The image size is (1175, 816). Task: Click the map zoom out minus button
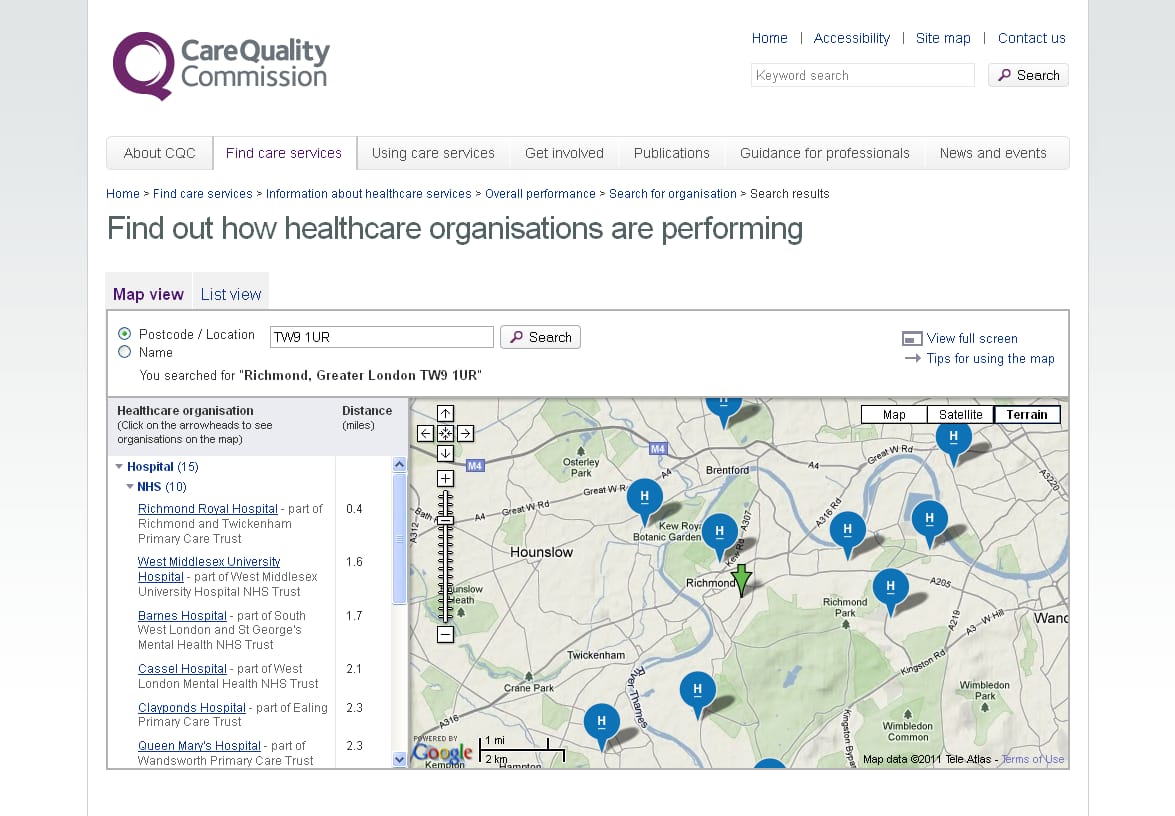tap(446, 634)
